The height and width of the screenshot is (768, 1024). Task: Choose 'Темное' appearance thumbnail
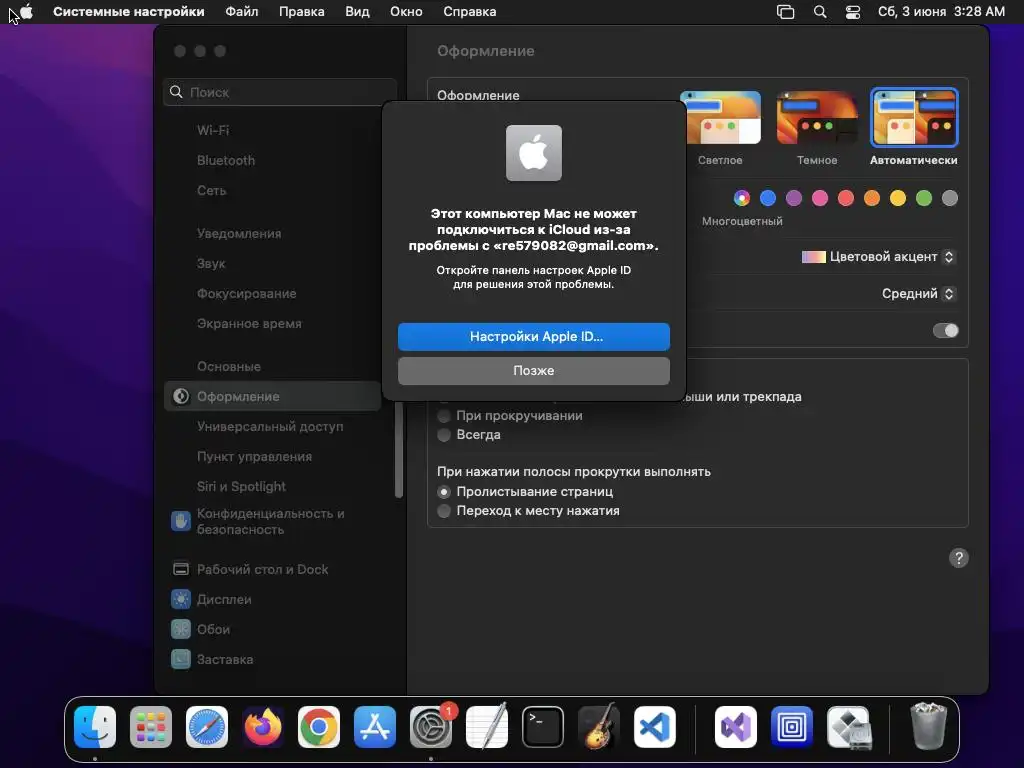[x=817, y=118]
